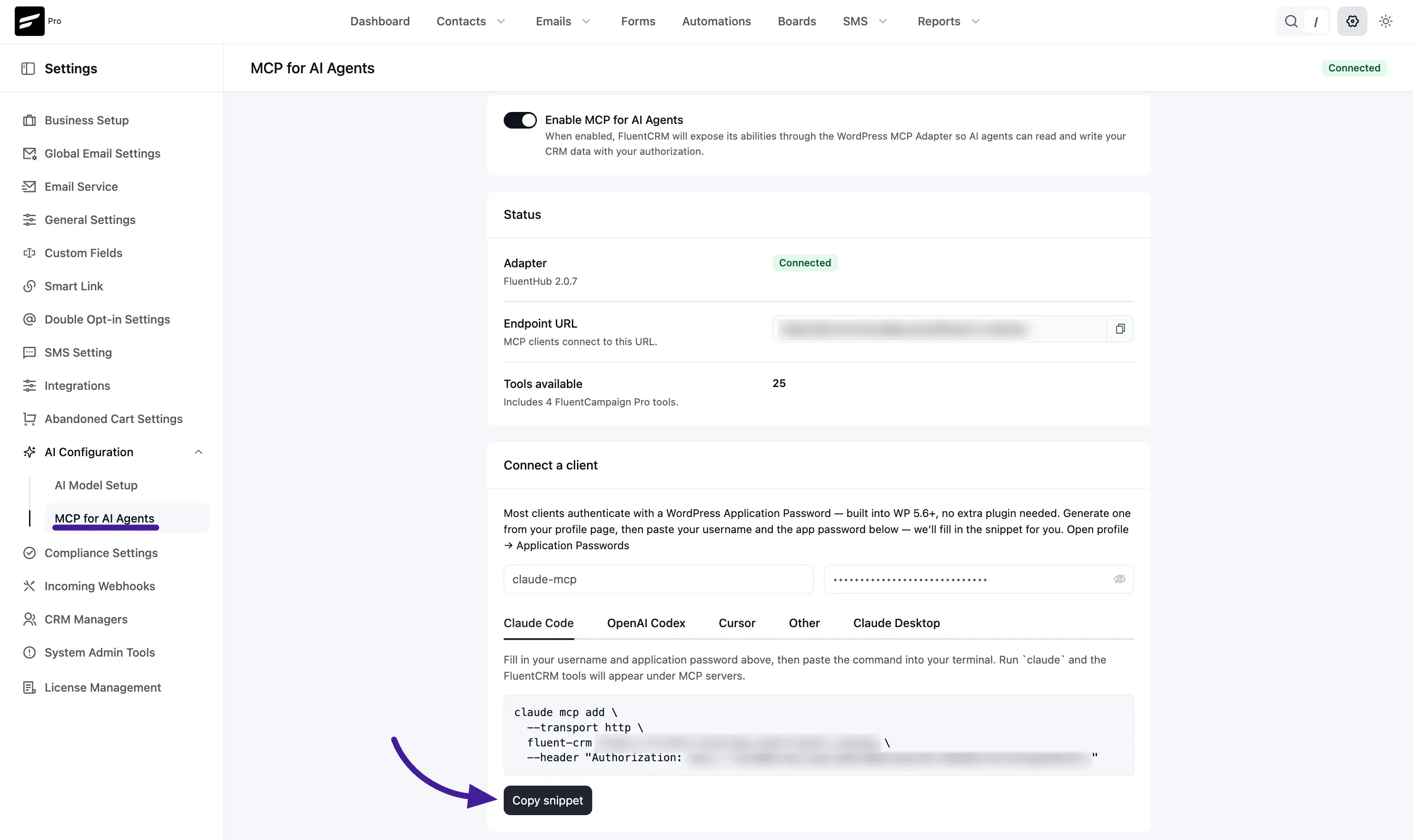Switch to the Other tab
Screen dimensions: 1413x840
804,623
